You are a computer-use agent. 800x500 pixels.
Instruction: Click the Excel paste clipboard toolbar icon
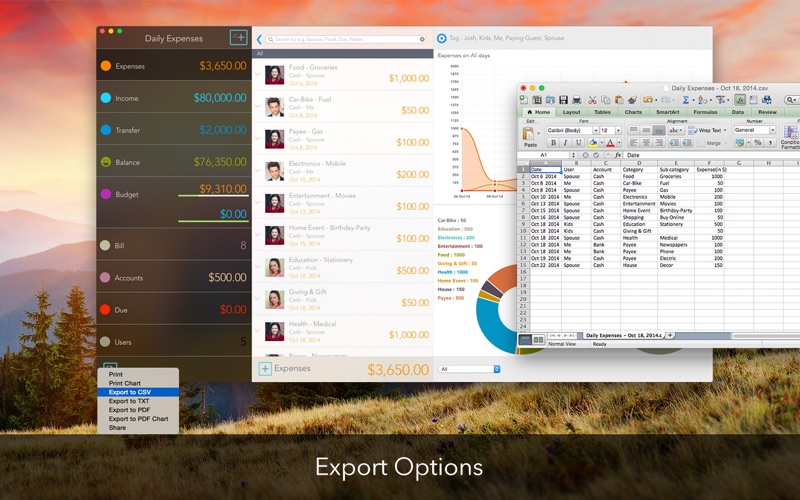(619, 100)
